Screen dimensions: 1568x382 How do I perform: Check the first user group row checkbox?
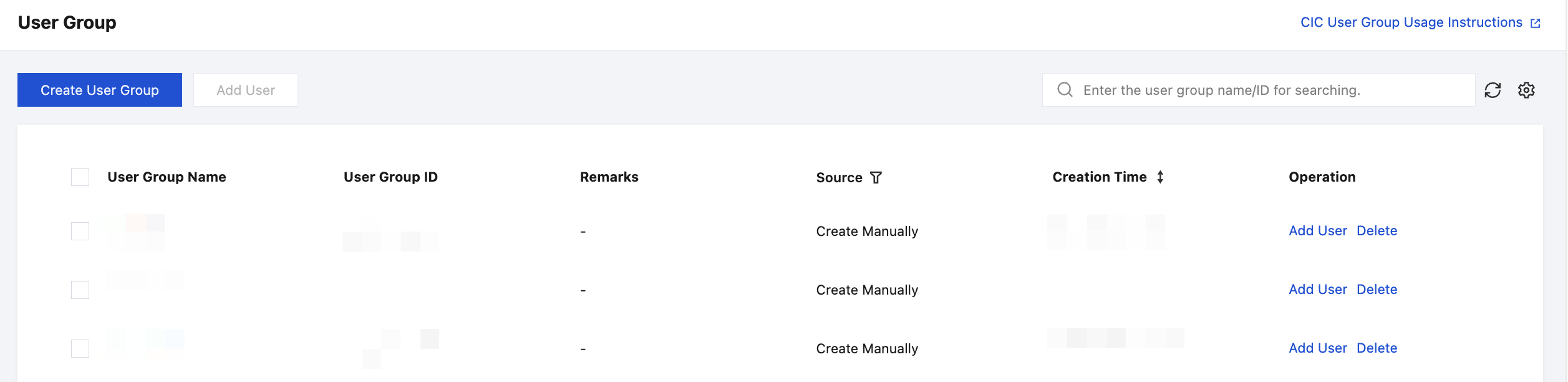click(80, 232)
